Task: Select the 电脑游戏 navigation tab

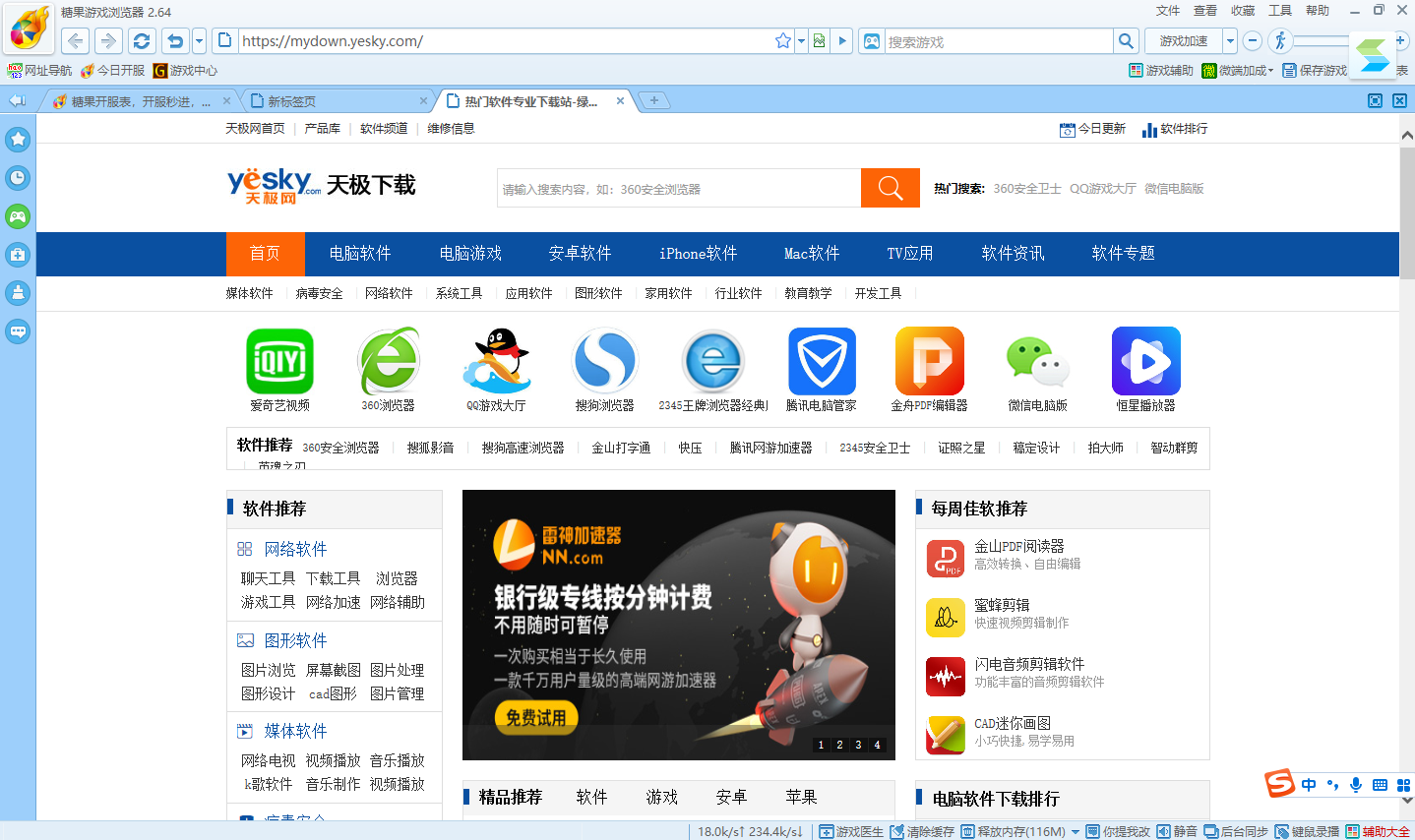Action: click(x=470, y=254)
